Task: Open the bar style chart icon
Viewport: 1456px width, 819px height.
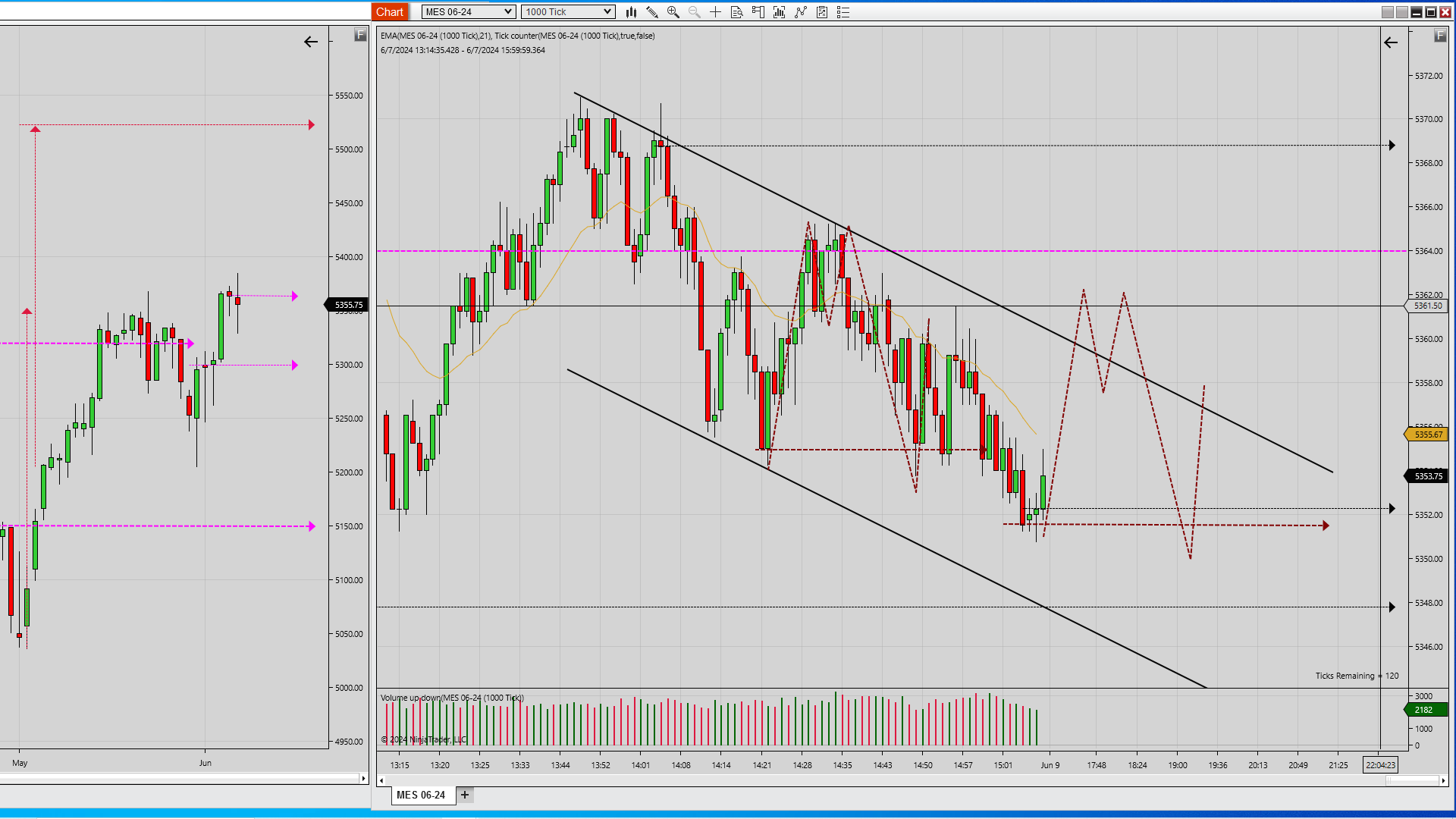Action: tap(631, 12)
